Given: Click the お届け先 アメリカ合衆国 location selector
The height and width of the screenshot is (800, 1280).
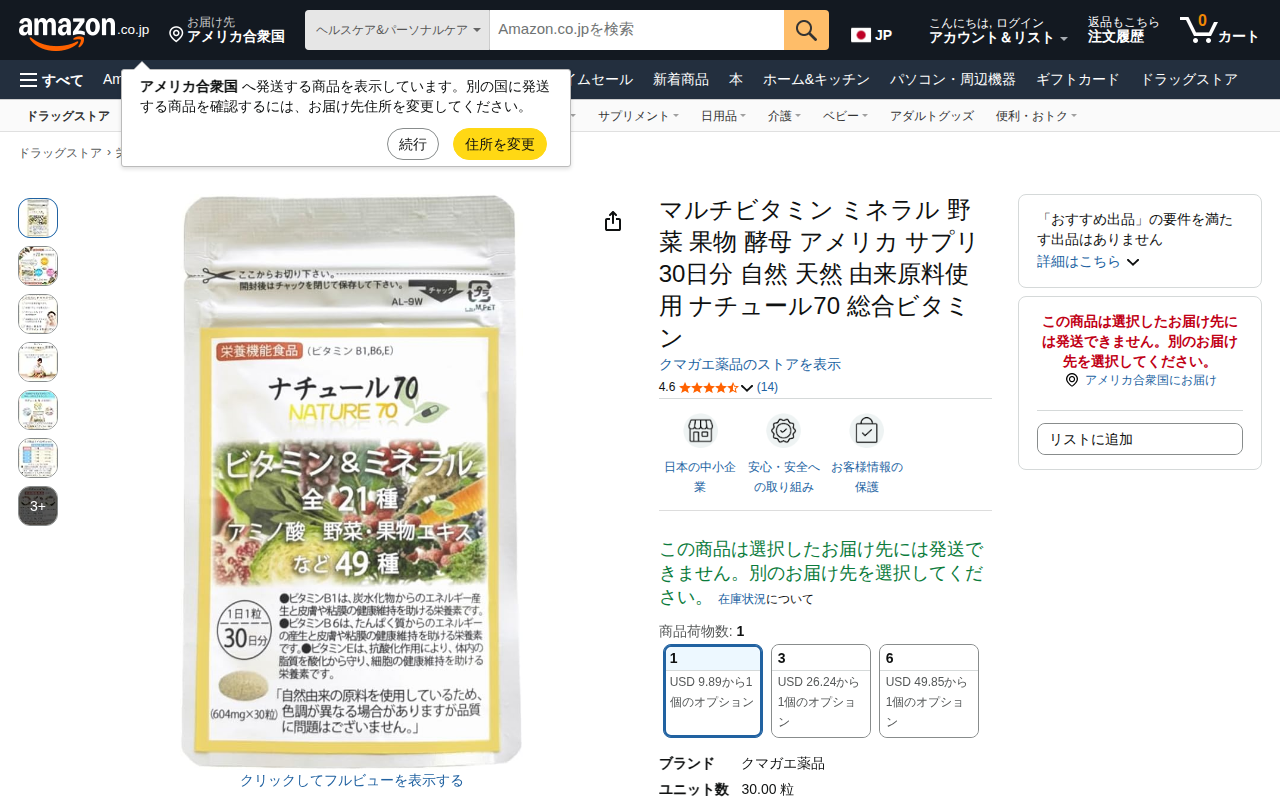Looking at the screenshot, I should tap(227, 31).
